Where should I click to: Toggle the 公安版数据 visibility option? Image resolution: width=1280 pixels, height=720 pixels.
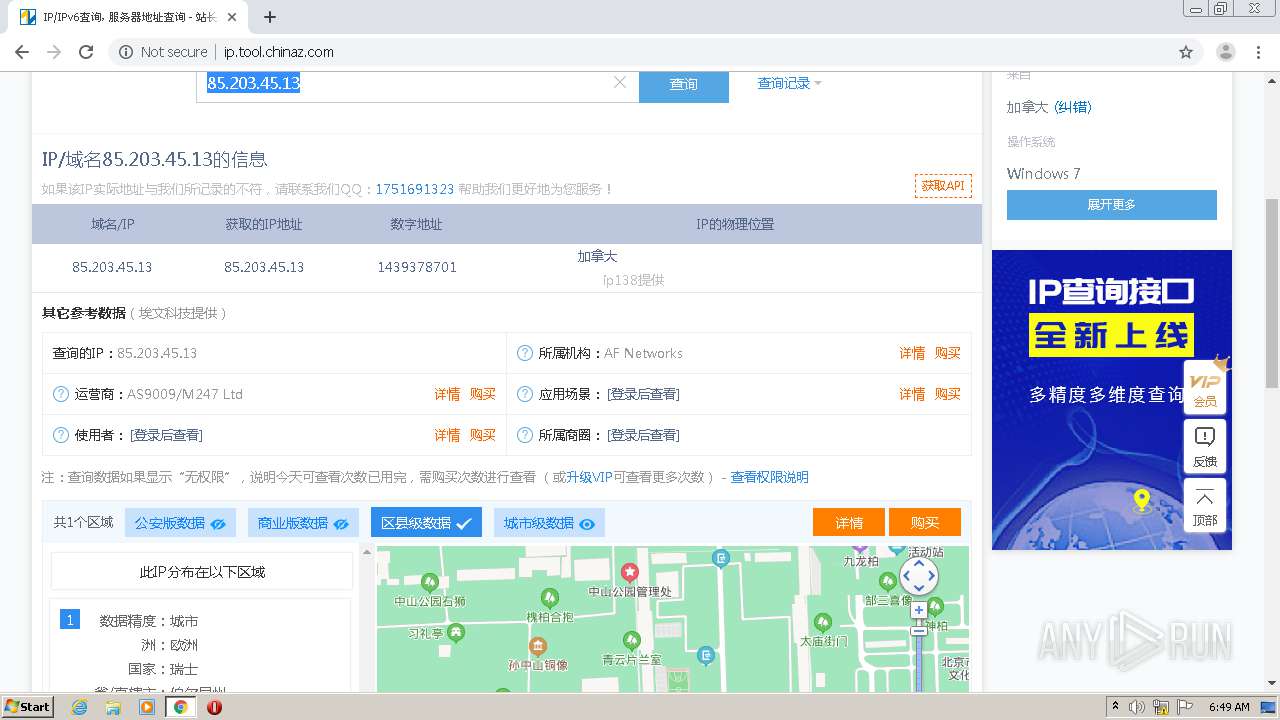coord(180,523)
